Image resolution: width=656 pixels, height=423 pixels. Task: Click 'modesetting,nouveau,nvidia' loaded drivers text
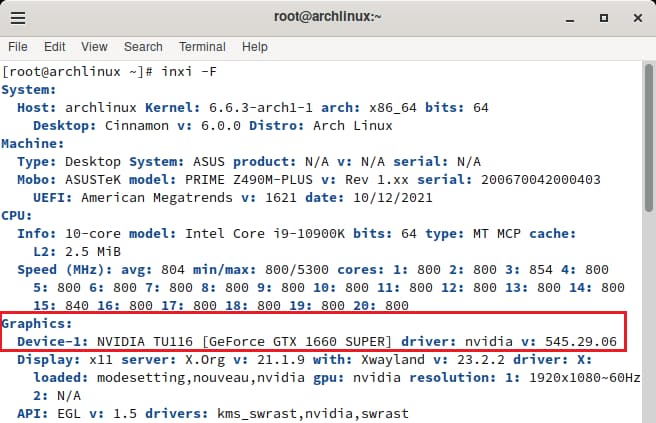(x=201, y=377)
